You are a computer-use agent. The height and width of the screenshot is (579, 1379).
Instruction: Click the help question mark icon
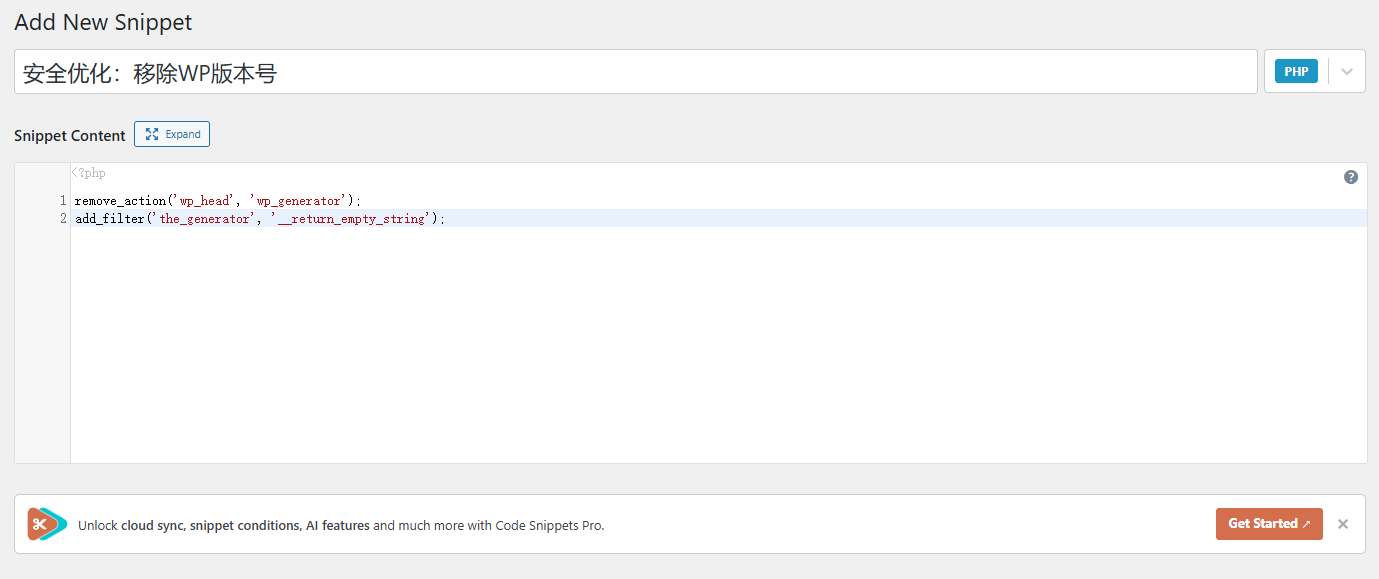pyautogui.click(x=1351, y=177)
